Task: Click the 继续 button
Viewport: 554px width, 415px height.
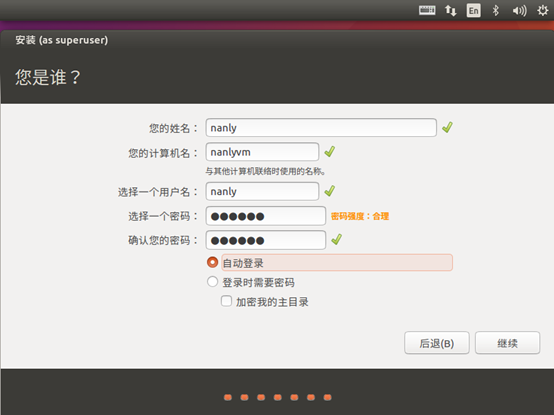Action: coord(507,343)
